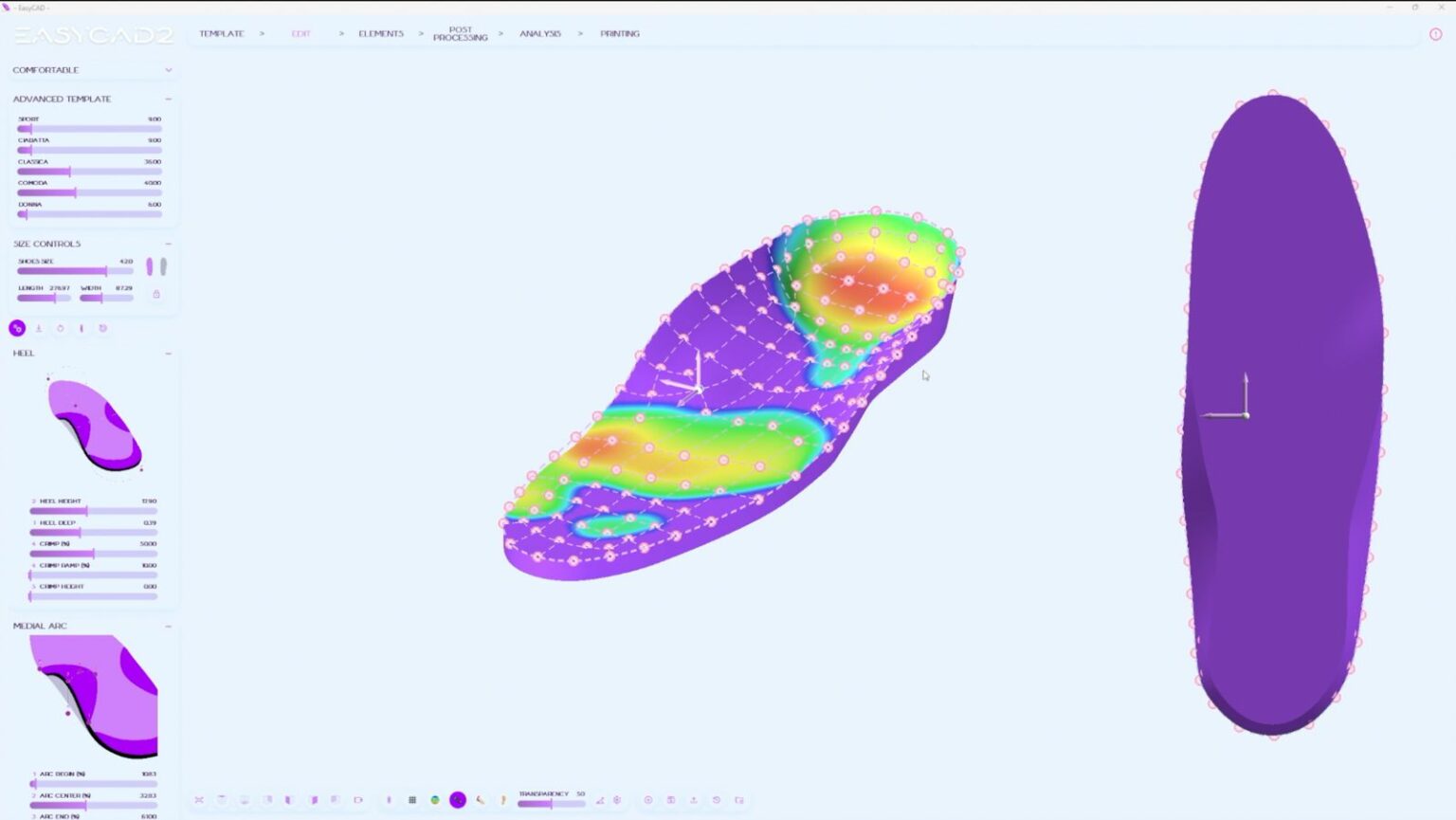The width and height of the screenshot is (1456, 820).
Task: Collapse the Advanced Template panel
Action: (169, 99)
